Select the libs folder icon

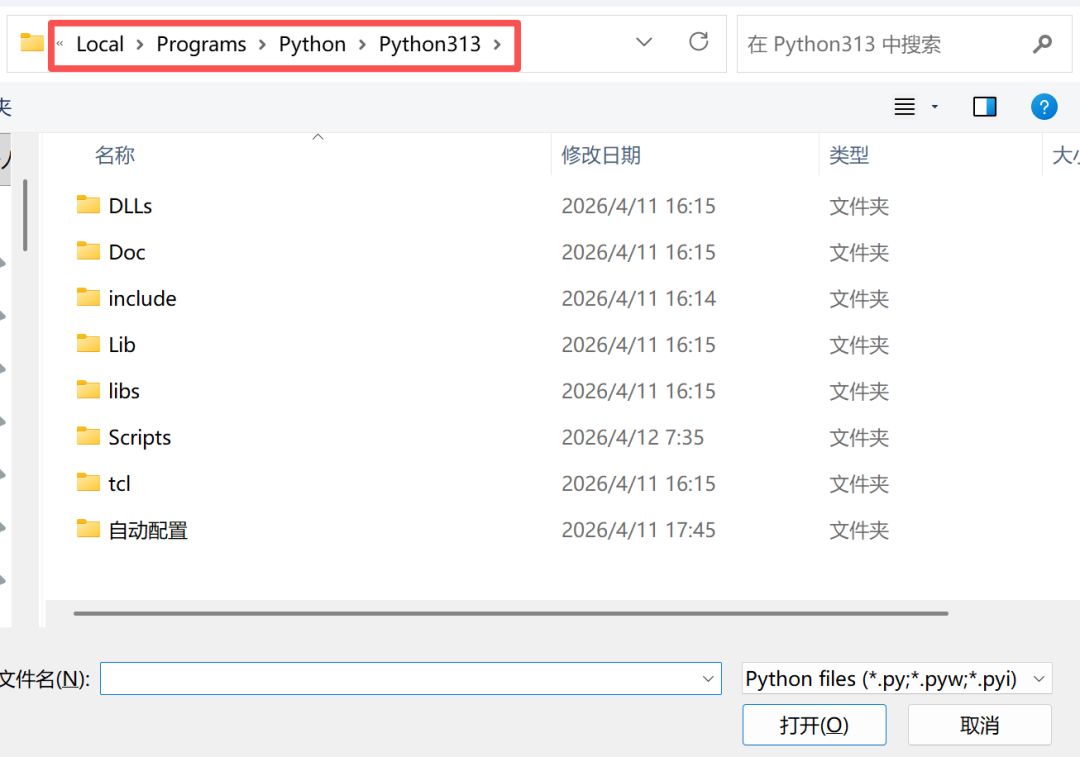pos(88,390)
